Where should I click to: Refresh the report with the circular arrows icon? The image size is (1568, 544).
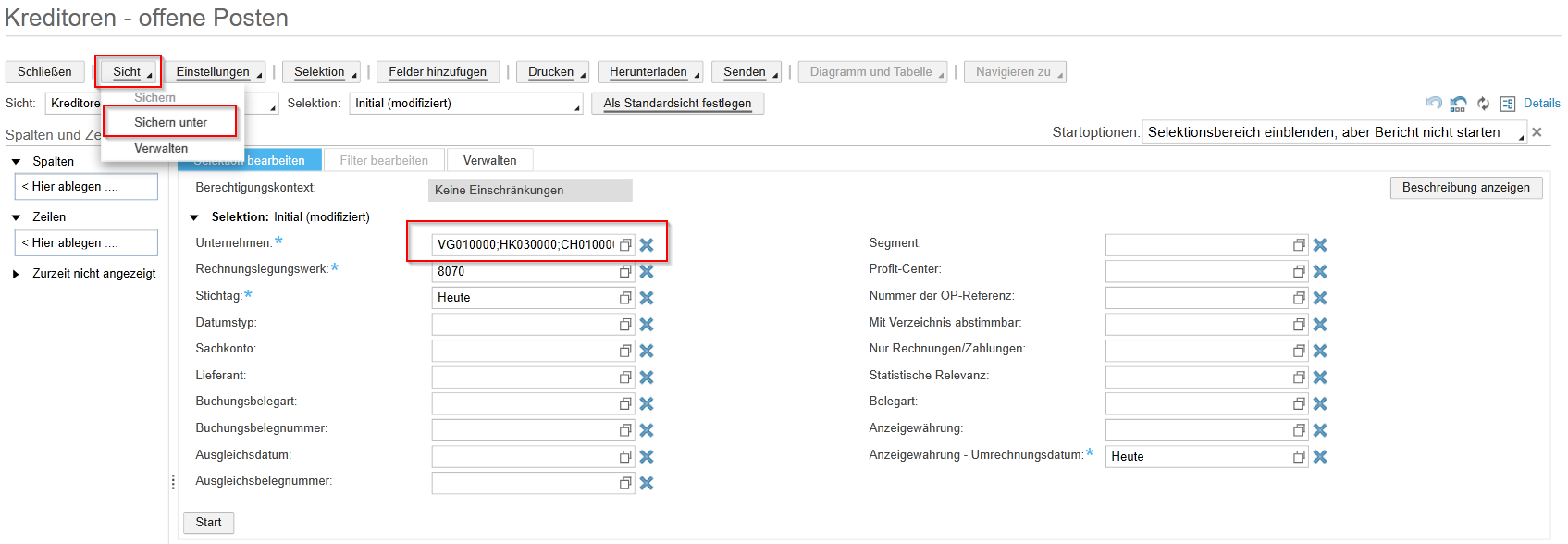(x=1483, y=104)
